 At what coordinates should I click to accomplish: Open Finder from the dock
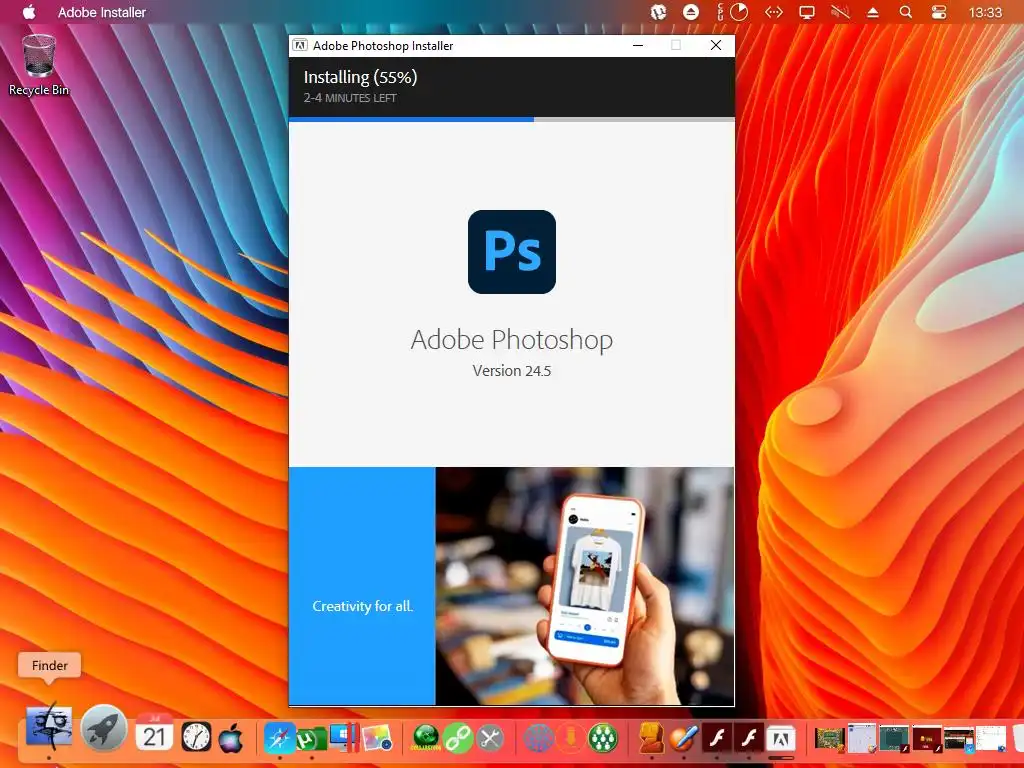(x=49, y=728)
